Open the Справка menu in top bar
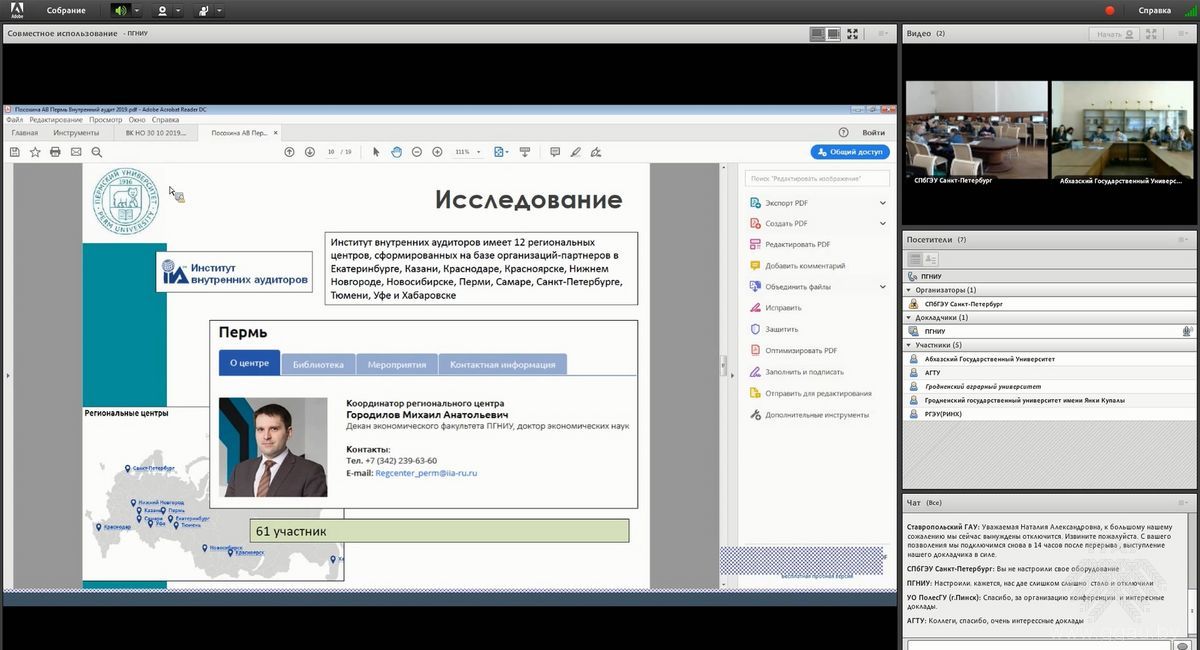The width and height of the screenshot is (1200, 650). pyautogui.click(x=1154, y=10)
